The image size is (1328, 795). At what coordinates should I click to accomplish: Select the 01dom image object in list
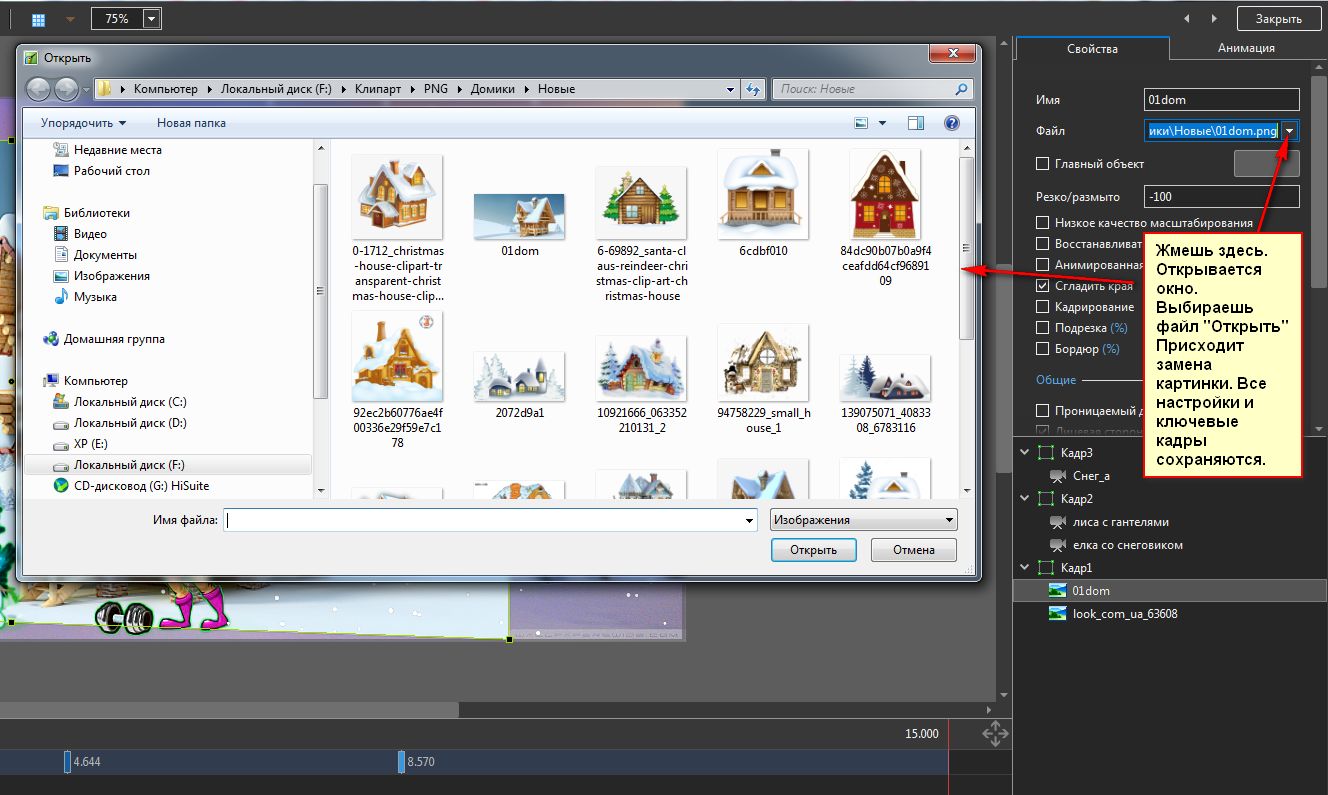1090,591
